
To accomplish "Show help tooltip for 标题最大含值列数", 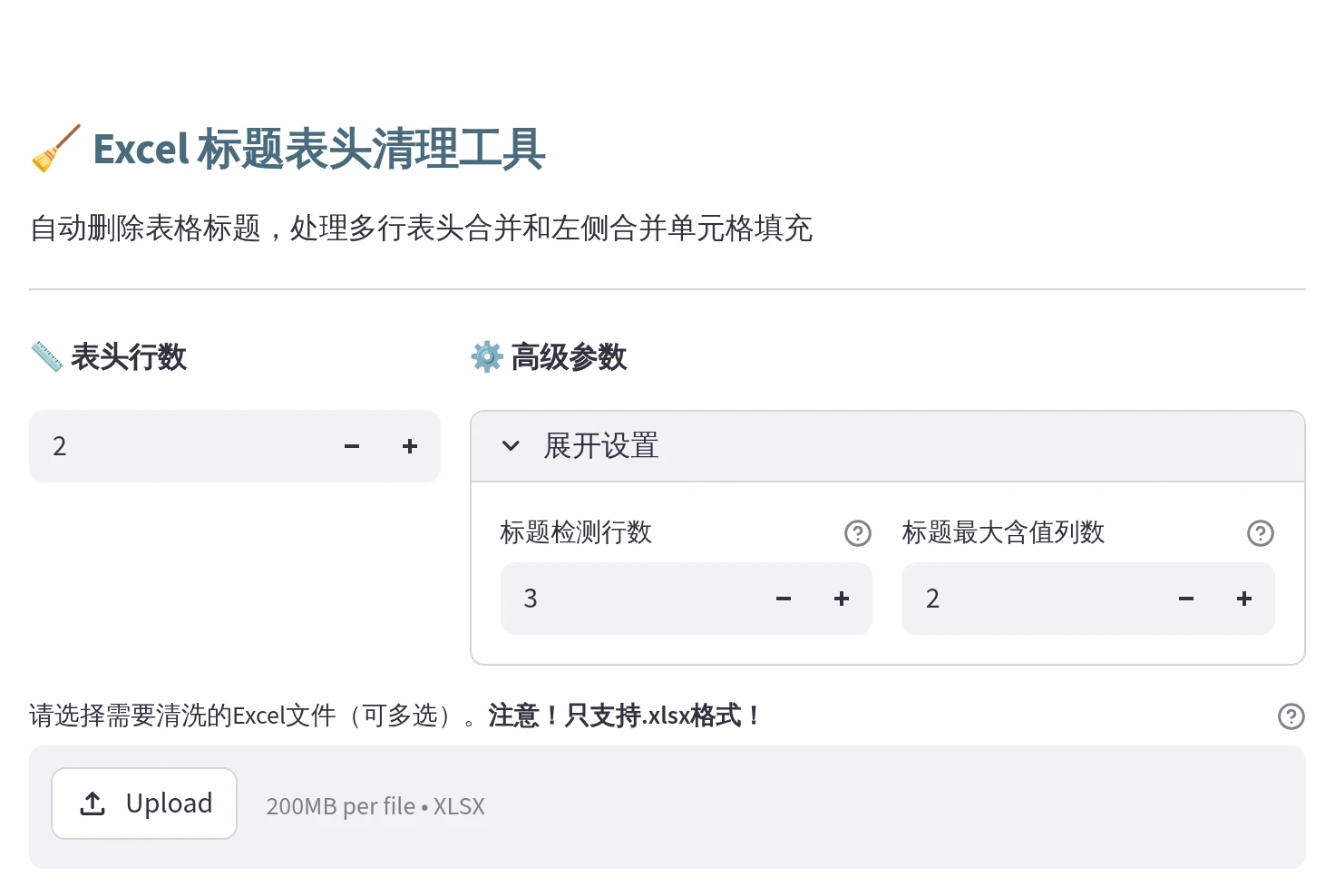I will (1260, 533).
